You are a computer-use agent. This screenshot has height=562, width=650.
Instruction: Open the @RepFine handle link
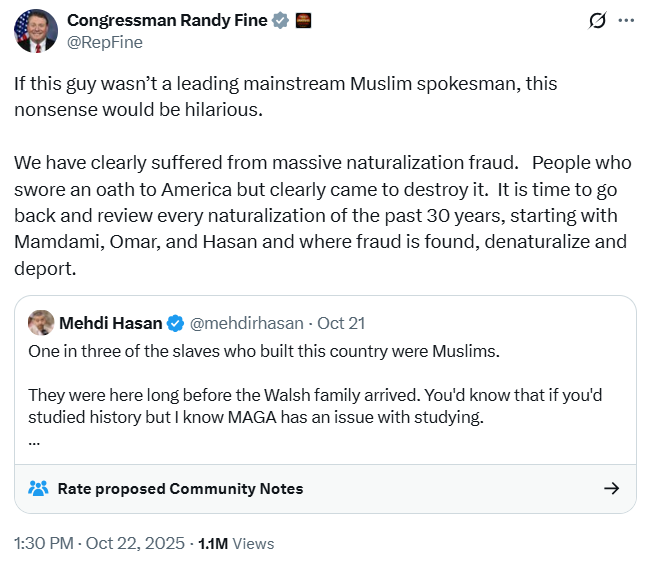104,42
